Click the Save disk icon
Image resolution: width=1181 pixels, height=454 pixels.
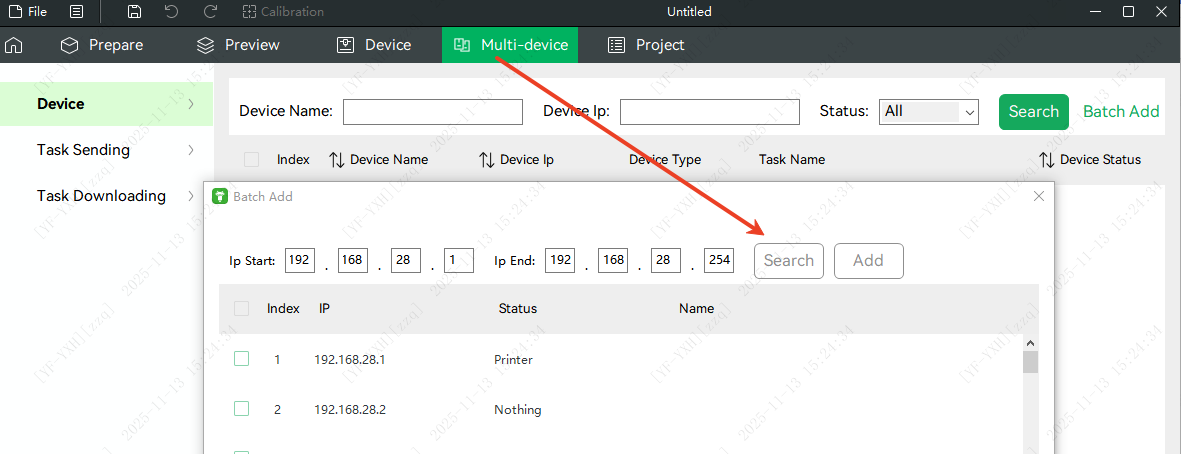(135, 12)
